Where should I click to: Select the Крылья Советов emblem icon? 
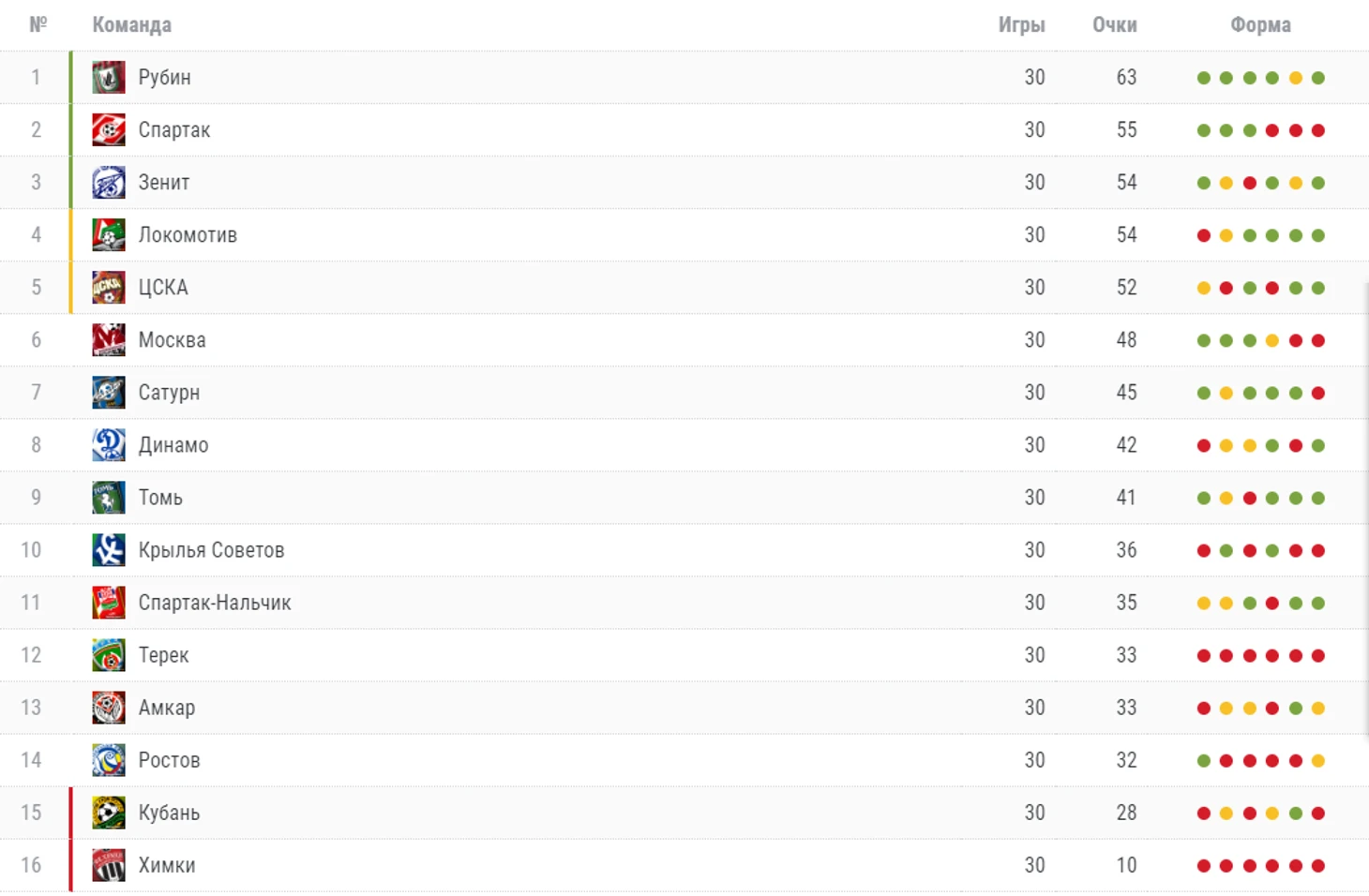pos(109,550)
